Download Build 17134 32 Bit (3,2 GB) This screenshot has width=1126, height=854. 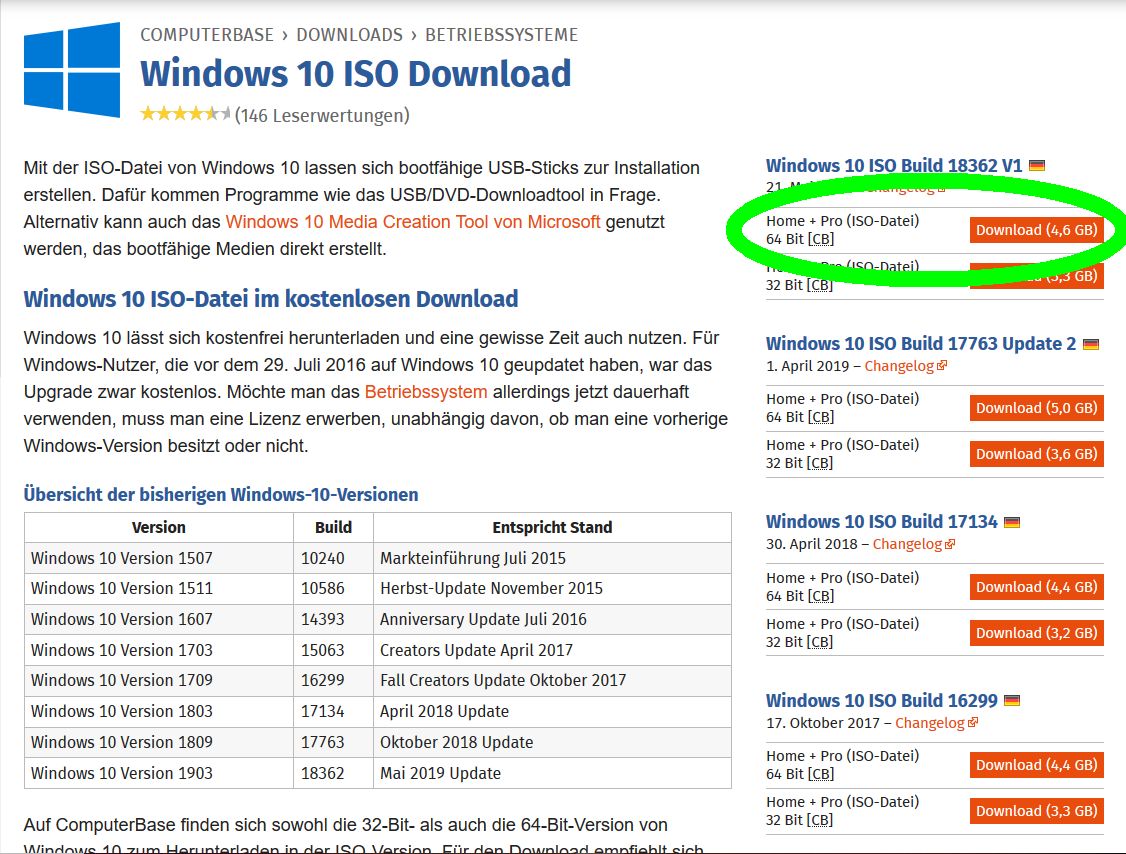(1036, 633)
